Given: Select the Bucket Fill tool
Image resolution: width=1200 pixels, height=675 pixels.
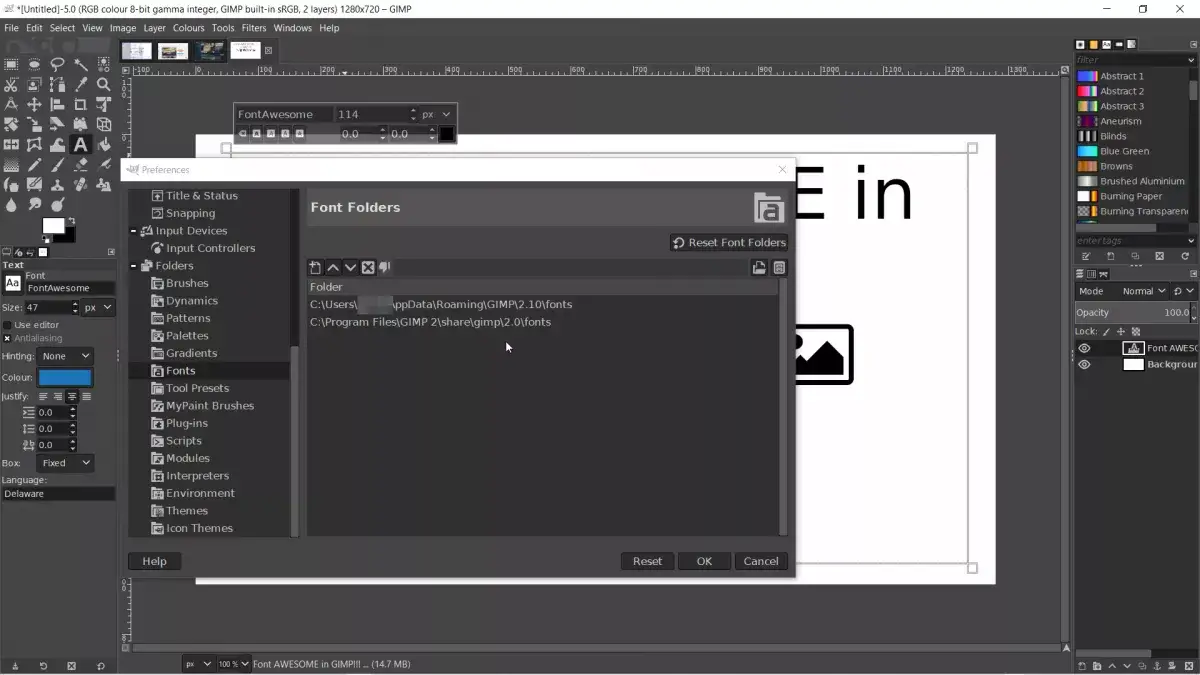Looking at the screenshot, I should tap(104, 145).
